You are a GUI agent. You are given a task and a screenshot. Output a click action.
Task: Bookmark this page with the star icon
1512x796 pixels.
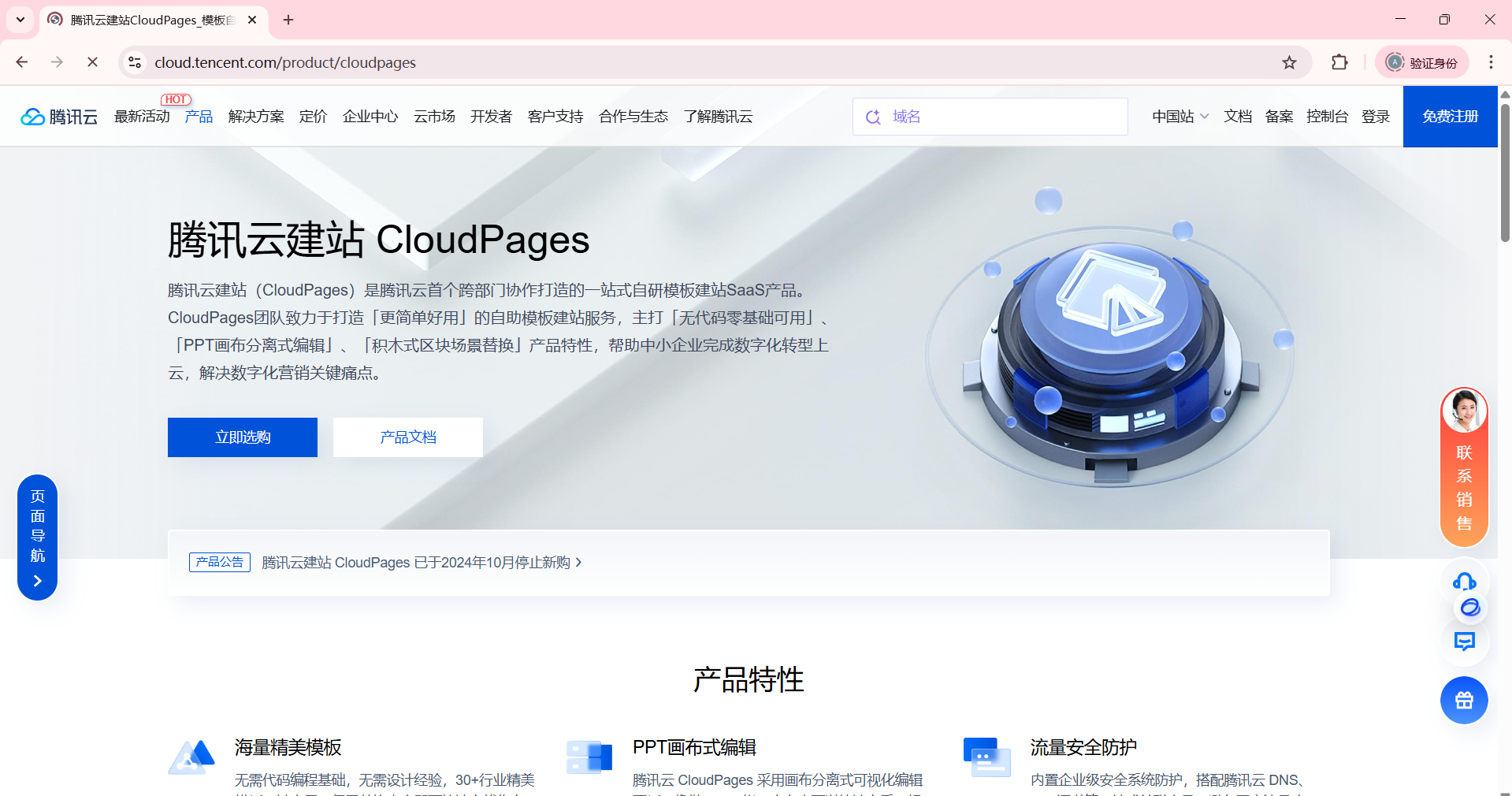coord(1289,62)
